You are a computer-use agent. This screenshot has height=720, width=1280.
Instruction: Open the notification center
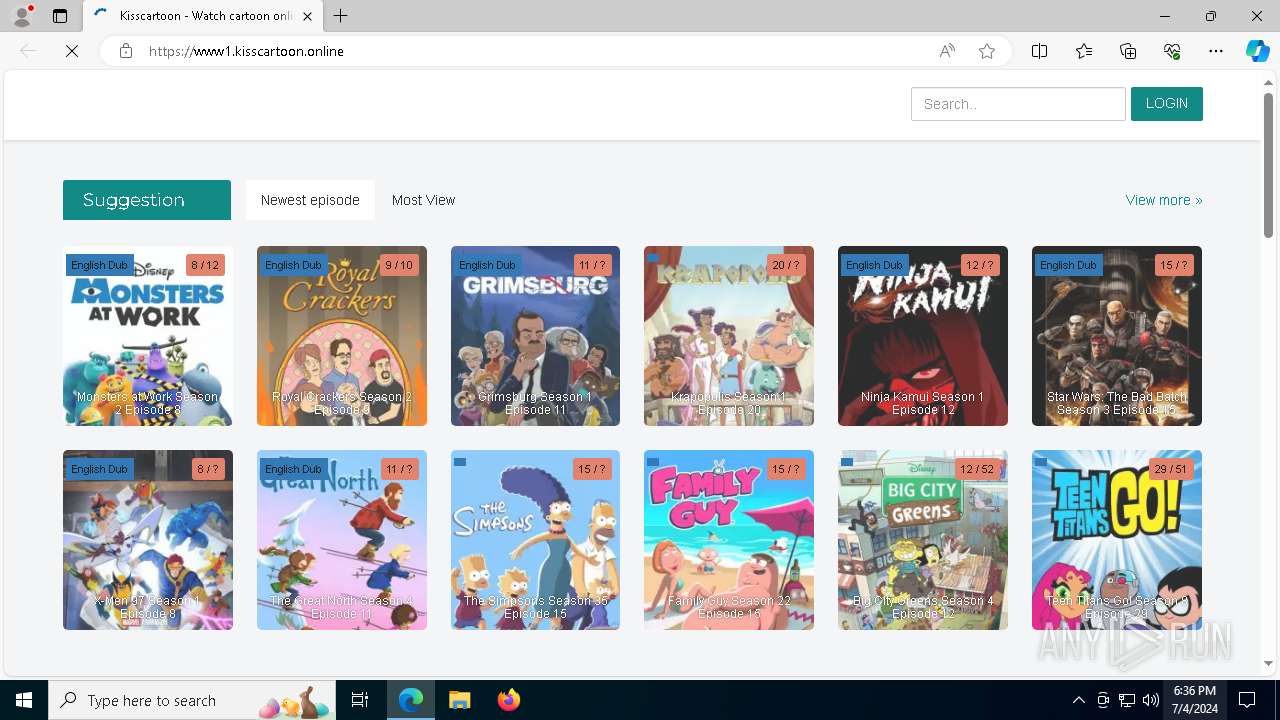click(1248, 700)
